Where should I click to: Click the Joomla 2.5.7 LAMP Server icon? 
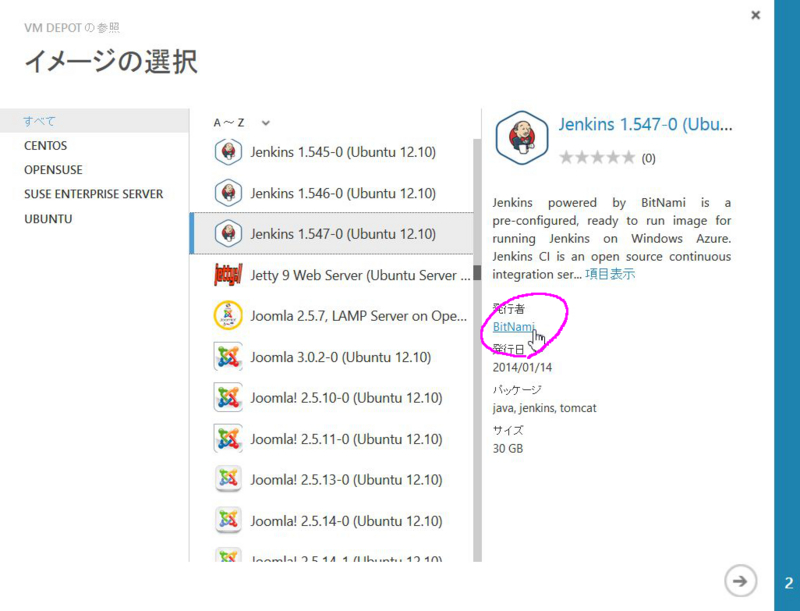point(228,316)
